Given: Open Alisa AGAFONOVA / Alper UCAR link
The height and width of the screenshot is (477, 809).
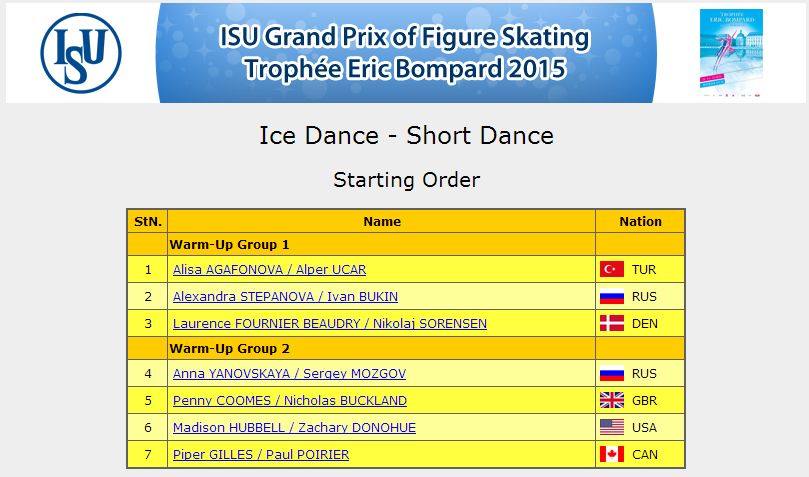Looking at the screenshot, I should [269, 270].
